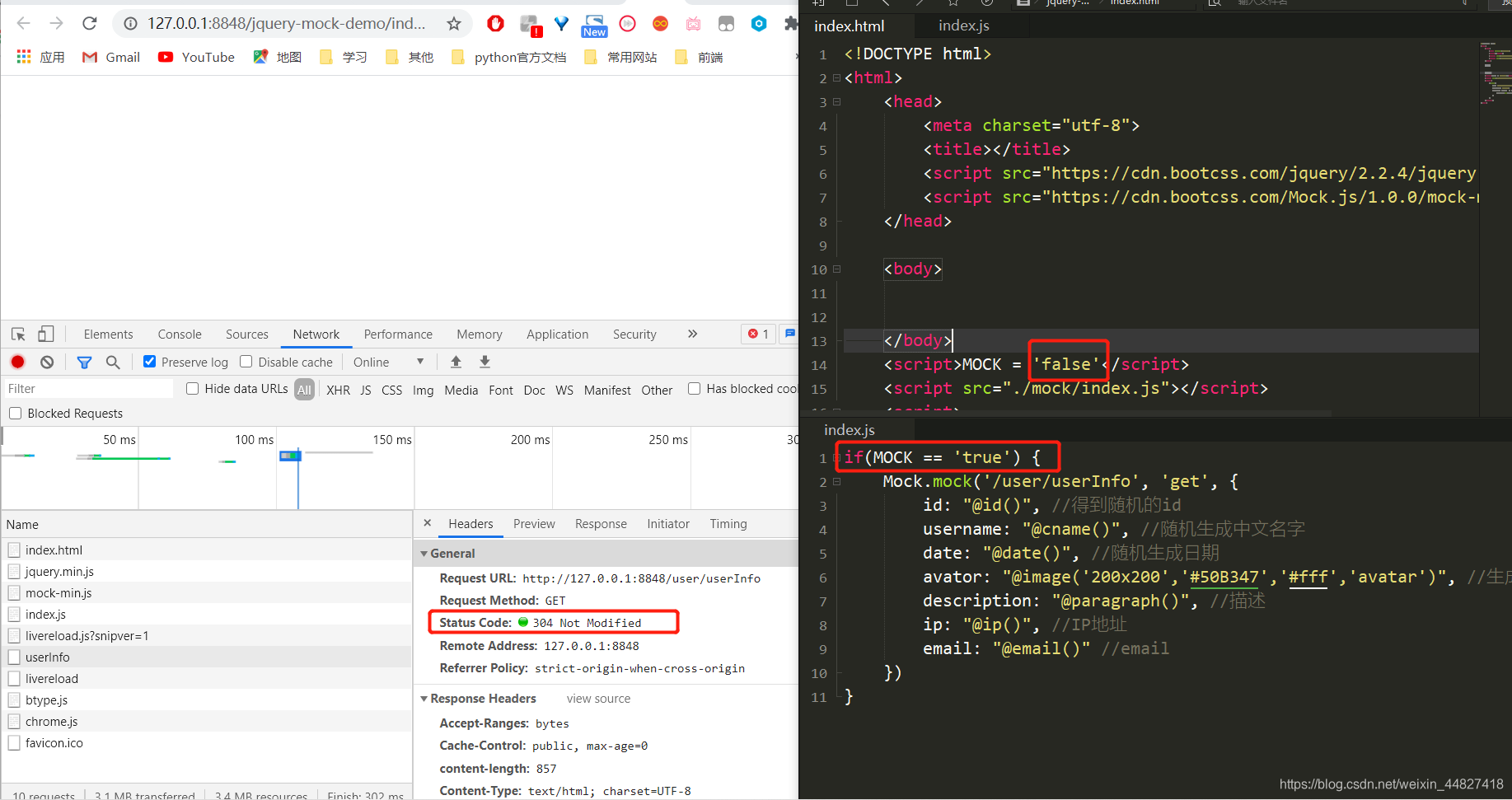1512x800 pixels.
Task: Open the YouTube bookmark
Action: click(197, 57)
